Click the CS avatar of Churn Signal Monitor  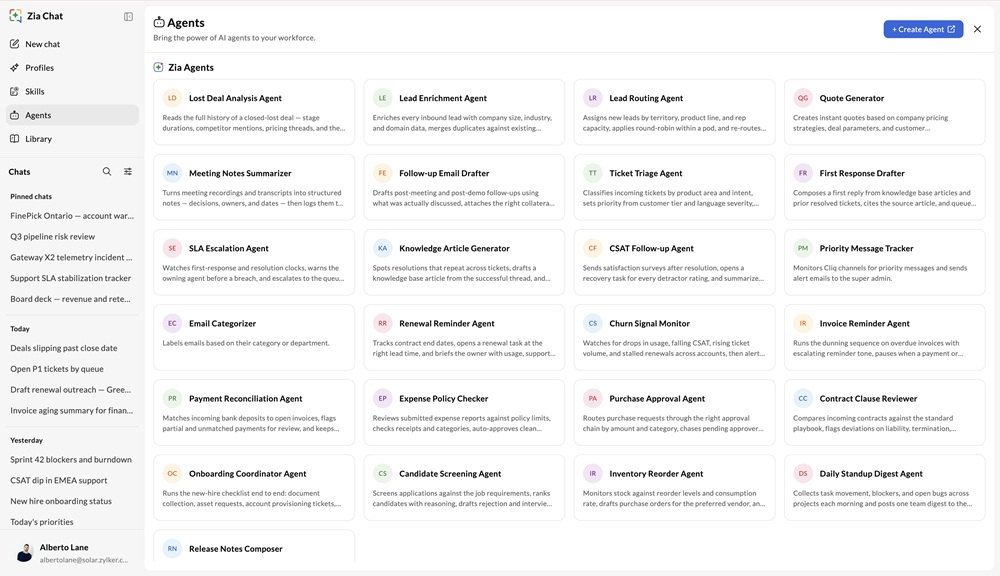click(x=592, y=323)
